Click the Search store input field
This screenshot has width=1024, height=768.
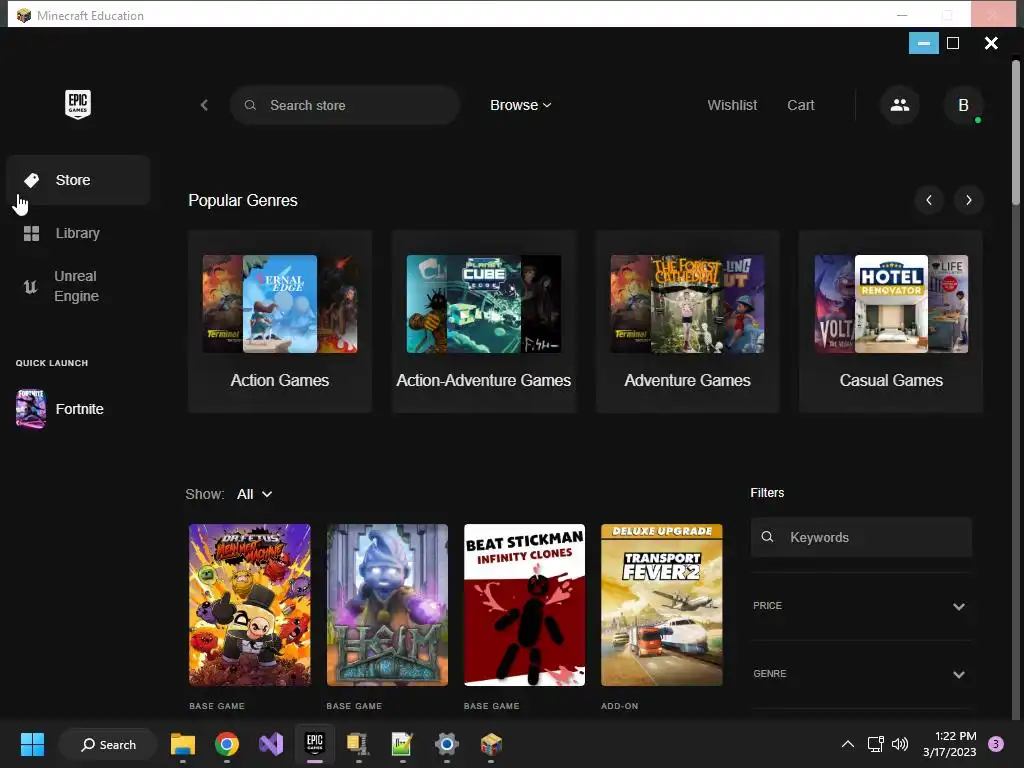pos(345,105)
